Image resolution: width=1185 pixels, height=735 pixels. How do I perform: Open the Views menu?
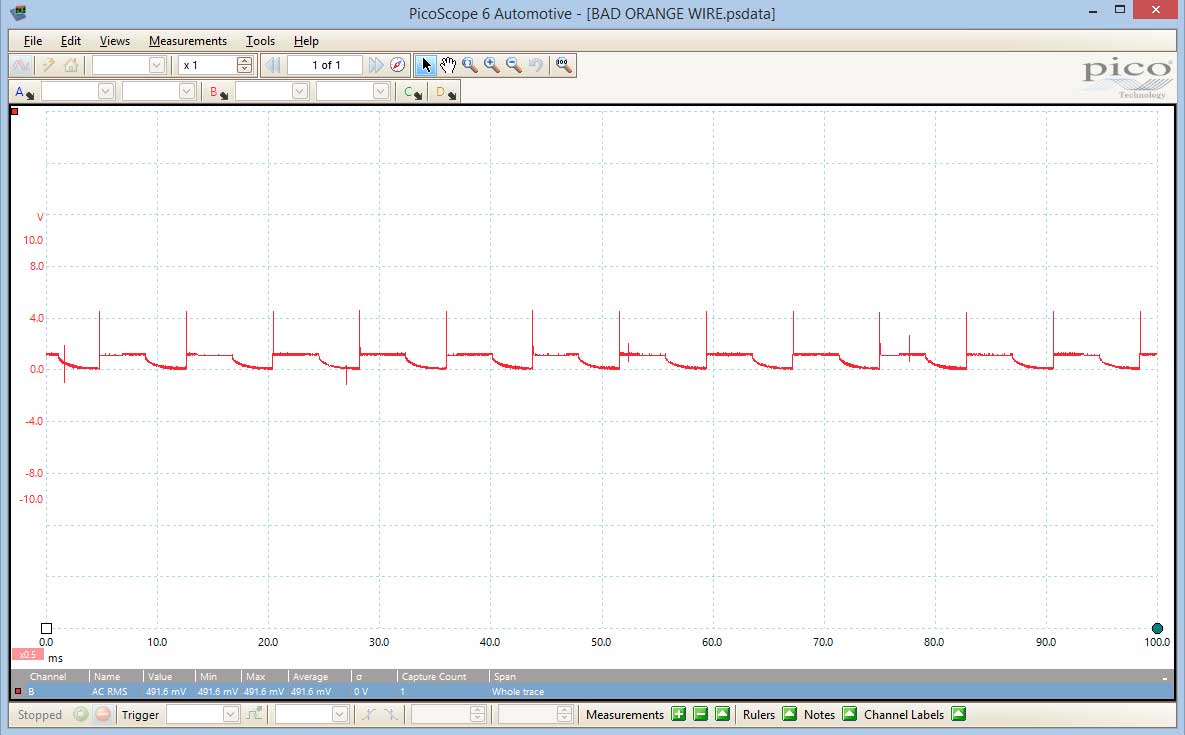[114, 41]
